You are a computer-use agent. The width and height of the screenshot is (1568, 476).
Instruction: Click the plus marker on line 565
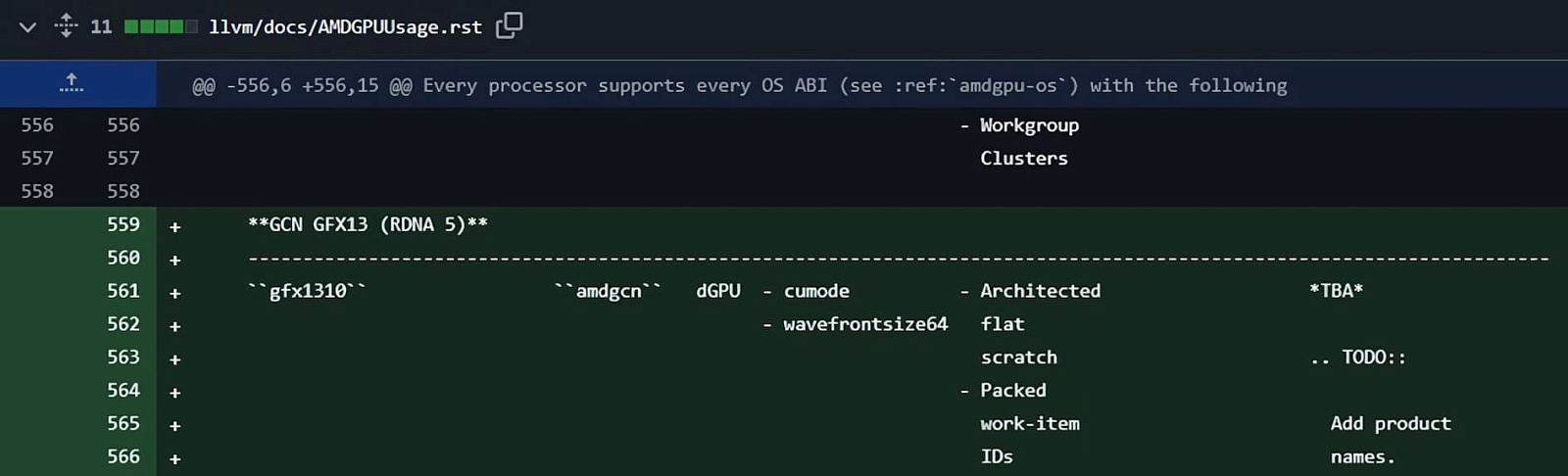(x=174, y=426)
